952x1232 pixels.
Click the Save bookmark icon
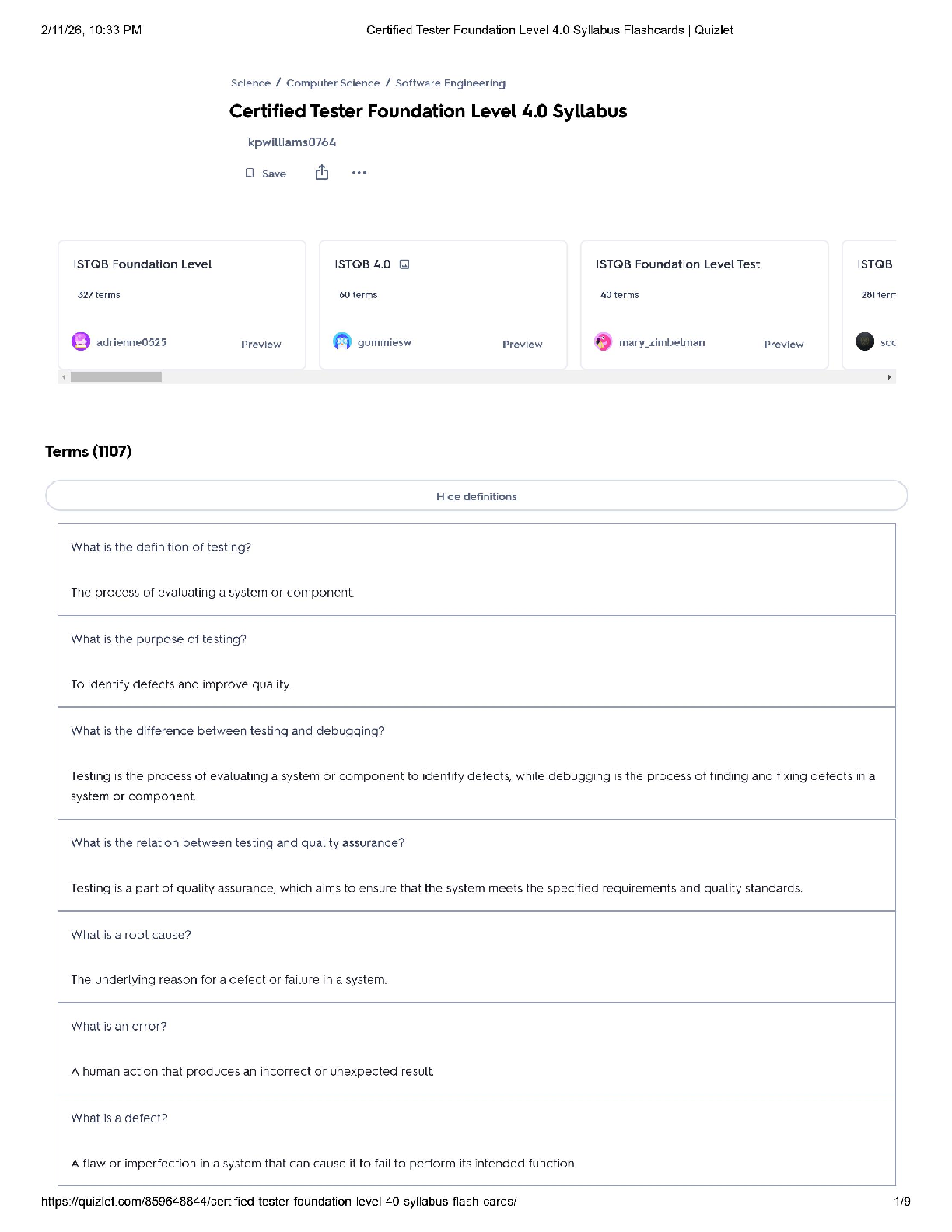[250, 173]
